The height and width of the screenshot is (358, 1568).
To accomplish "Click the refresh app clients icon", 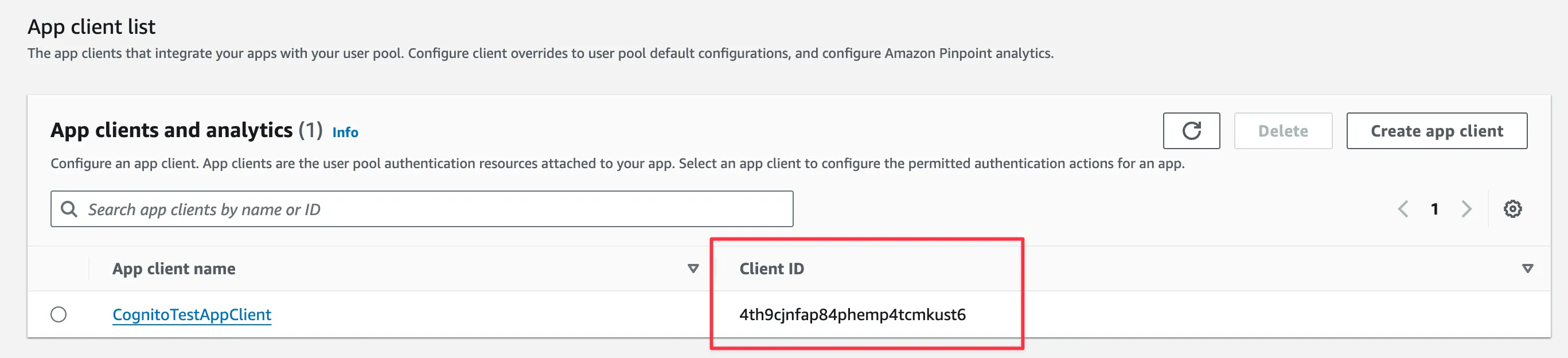I will coord(1191,131).
